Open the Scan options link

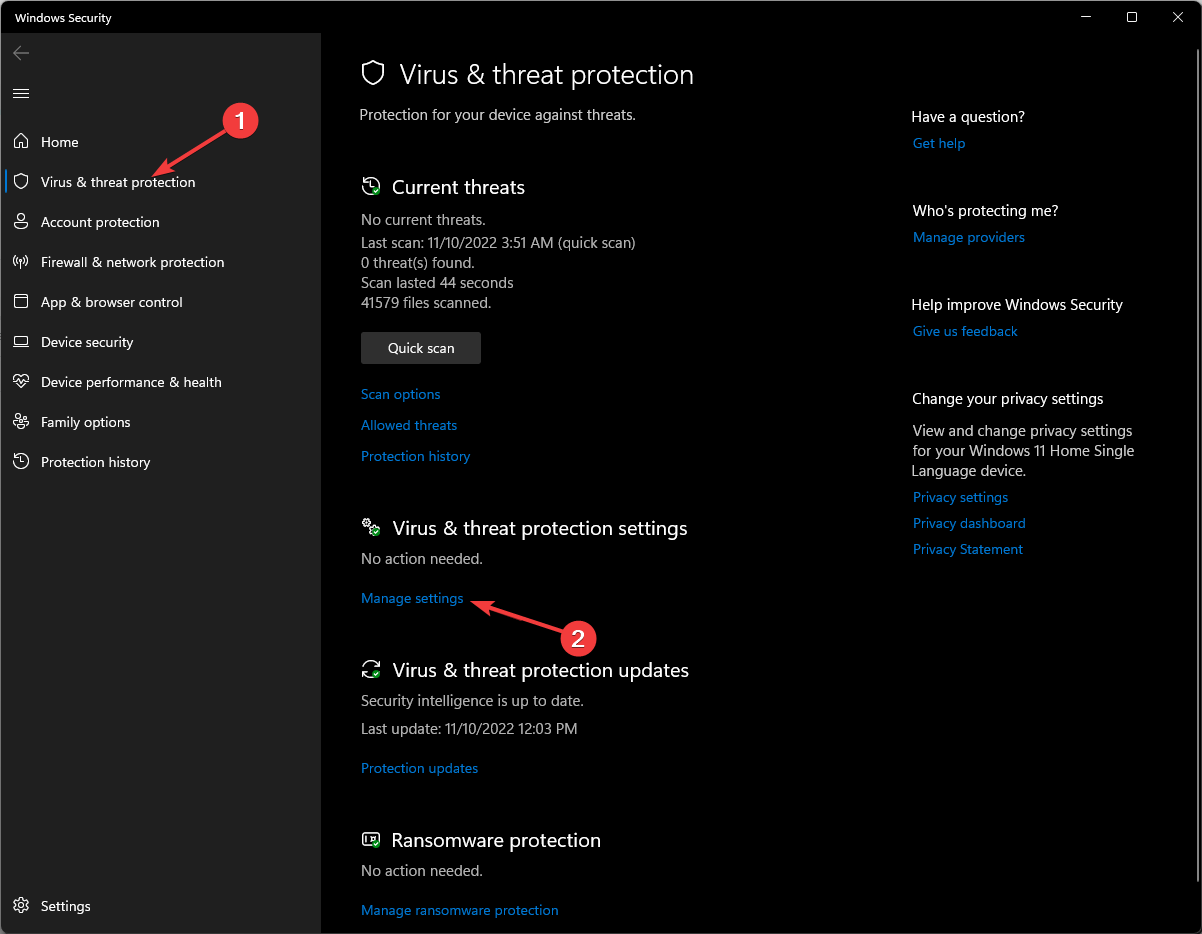[400, 394]
